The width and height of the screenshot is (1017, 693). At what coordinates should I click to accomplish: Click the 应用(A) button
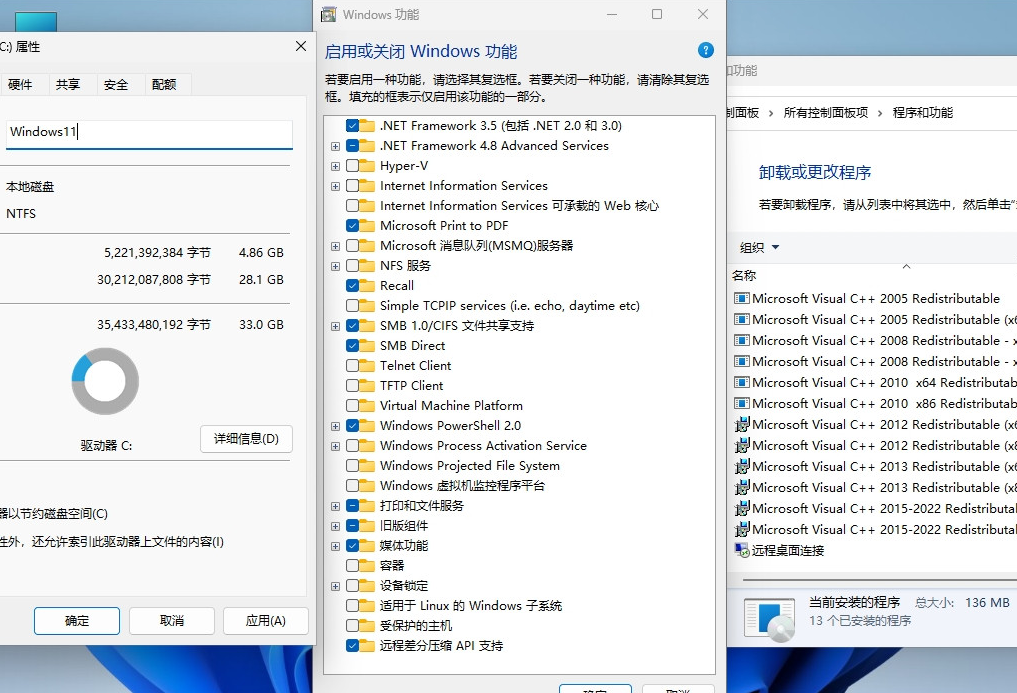pyautogui.click(x=266, y=621)
